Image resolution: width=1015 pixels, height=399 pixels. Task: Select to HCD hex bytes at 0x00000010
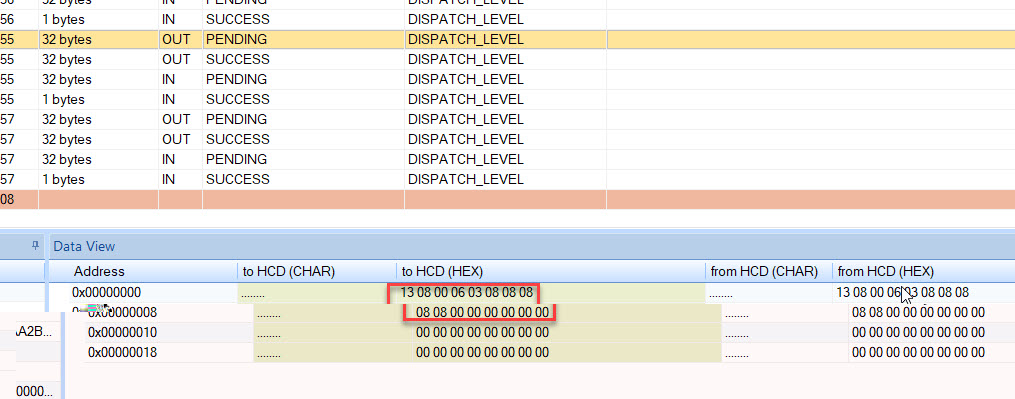click(482, 333)
